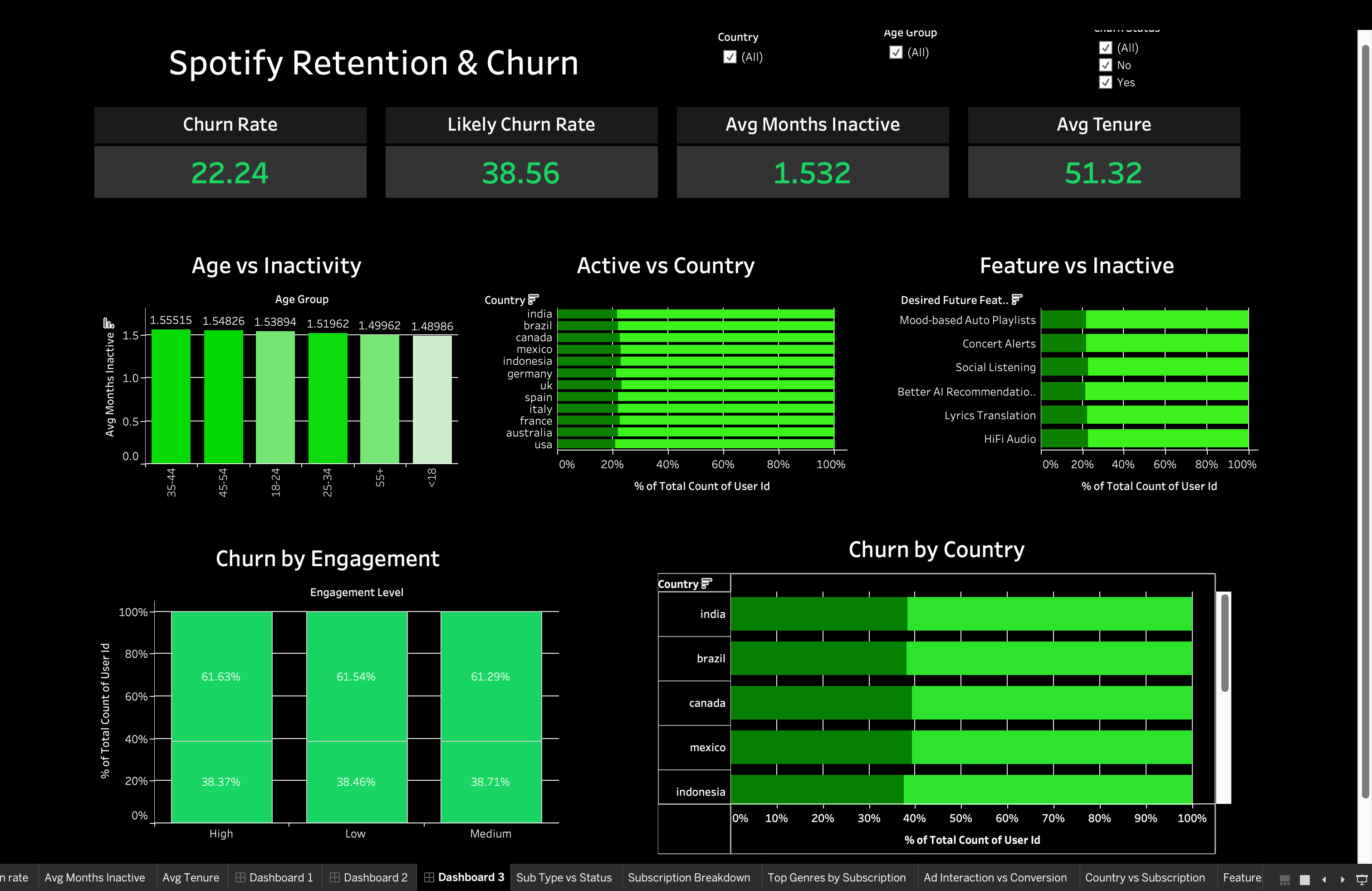
Task: Click the 61.29% segment of the Medium bar
Action: (x=491, y=676)
